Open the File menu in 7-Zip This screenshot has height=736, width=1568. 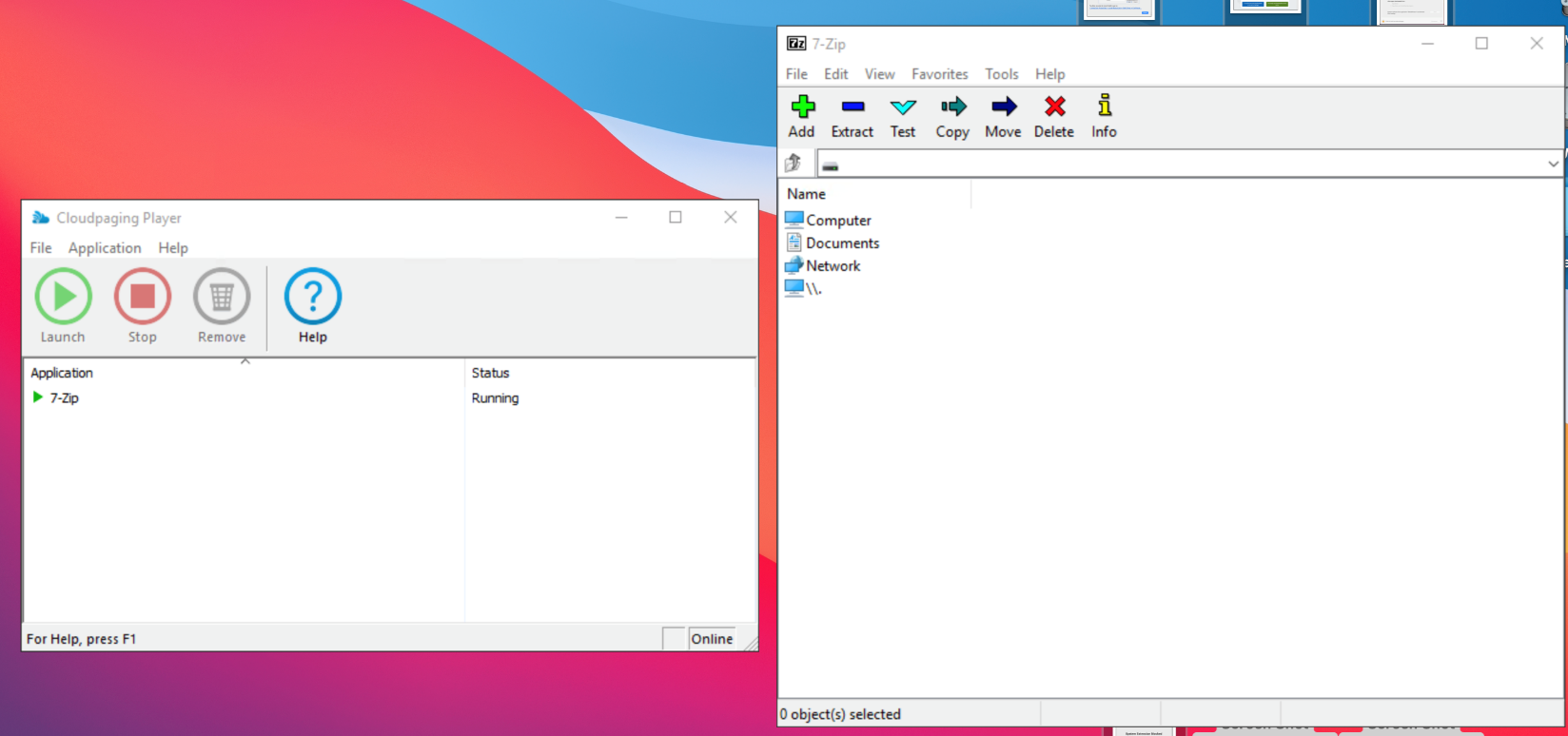pyautogui.click(x=796, y=74)
